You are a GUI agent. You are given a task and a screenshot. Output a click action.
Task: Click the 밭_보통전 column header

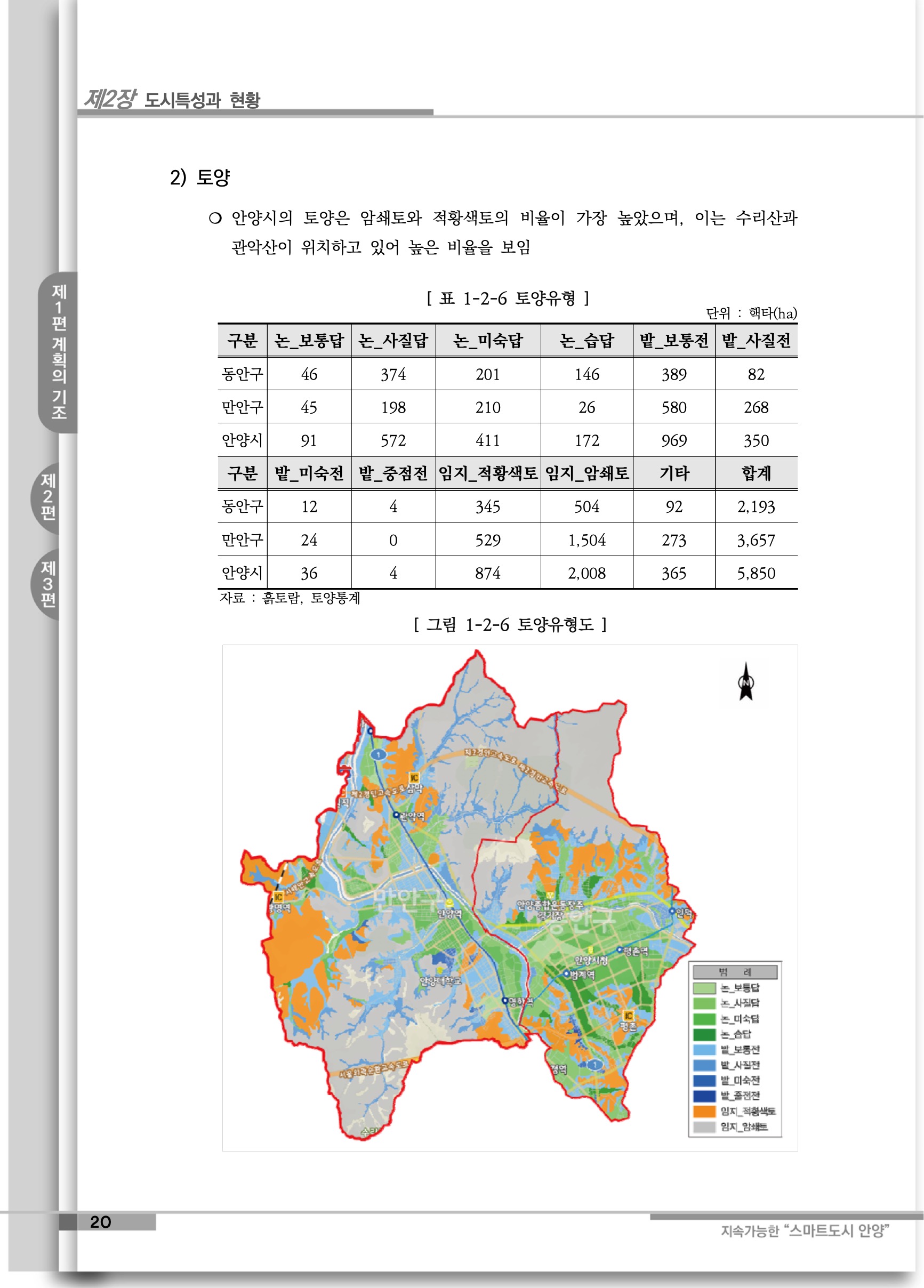(674, 341)
